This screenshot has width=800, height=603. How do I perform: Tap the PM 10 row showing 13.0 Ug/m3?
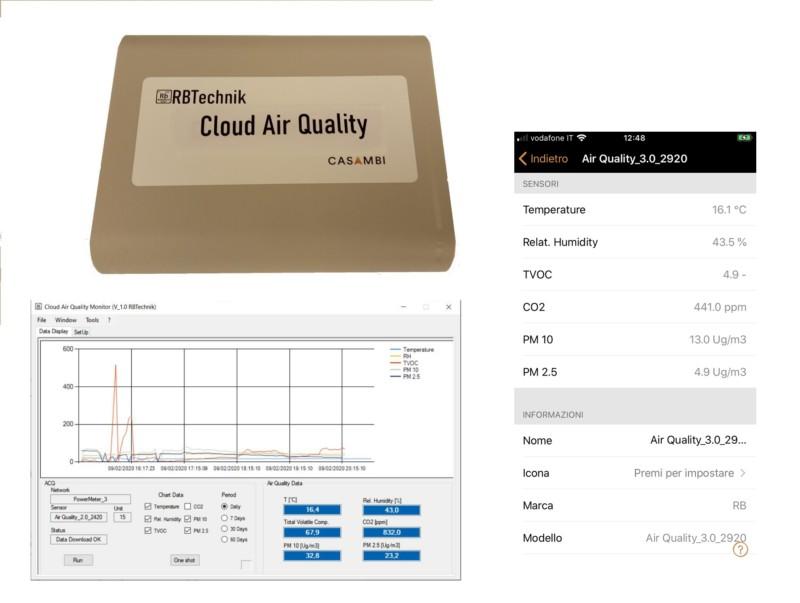pos(635,340)
